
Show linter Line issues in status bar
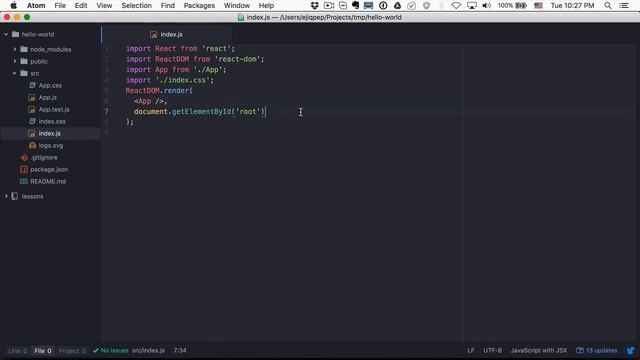point(17,351)
